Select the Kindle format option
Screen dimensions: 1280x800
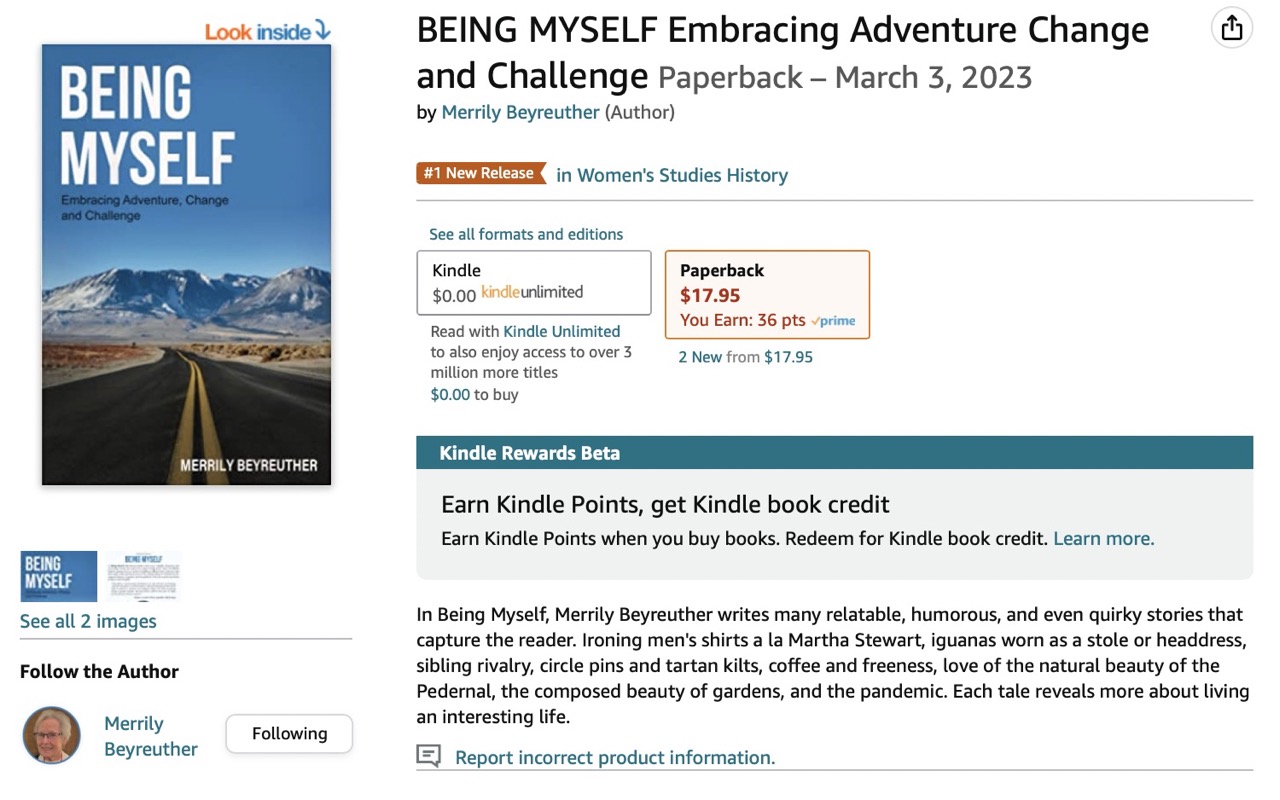pyautogui.click(x=534, y=283)
